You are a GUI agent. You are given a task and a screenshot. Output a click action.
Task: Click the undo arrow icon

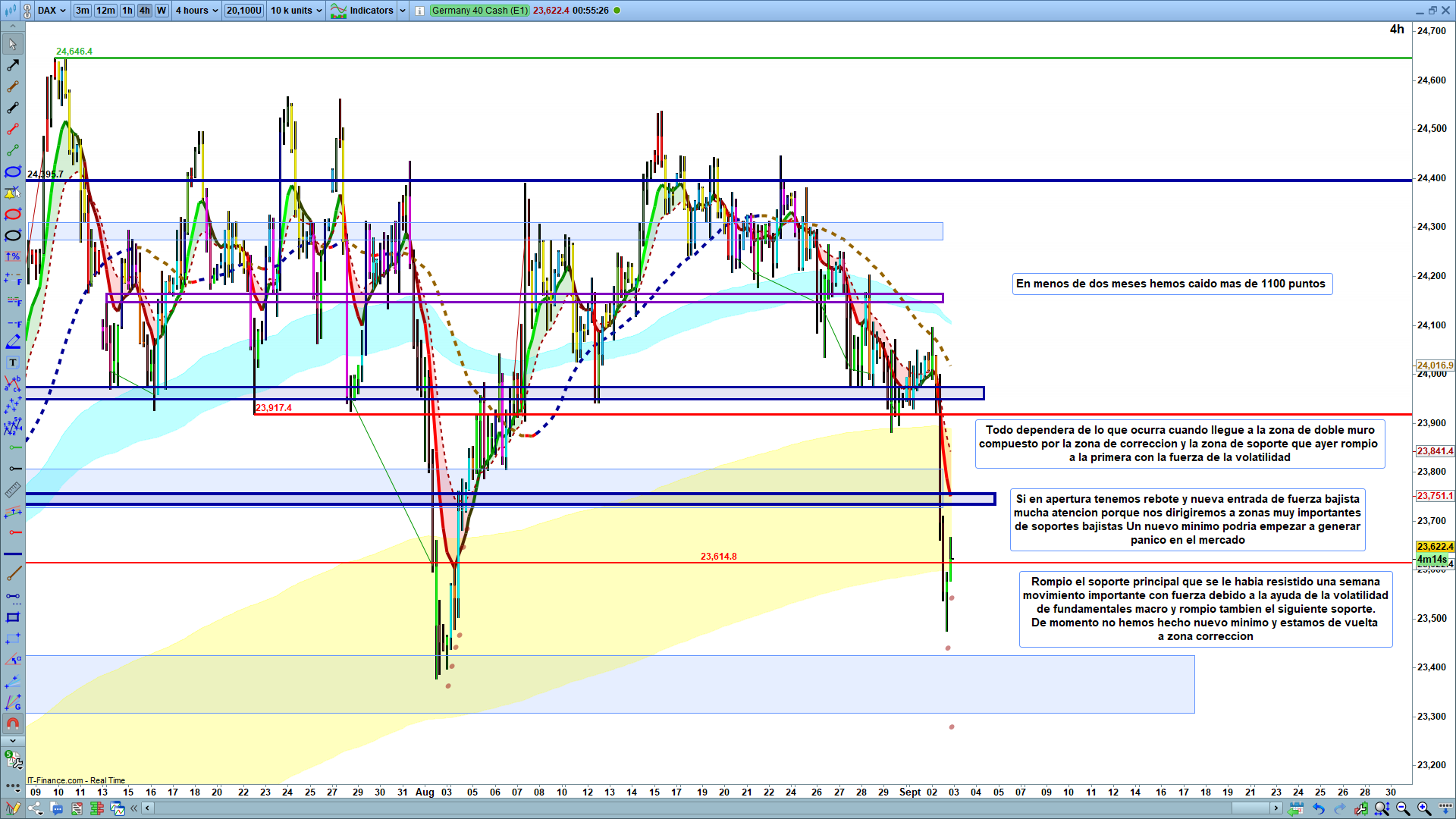coord(1319,808)
